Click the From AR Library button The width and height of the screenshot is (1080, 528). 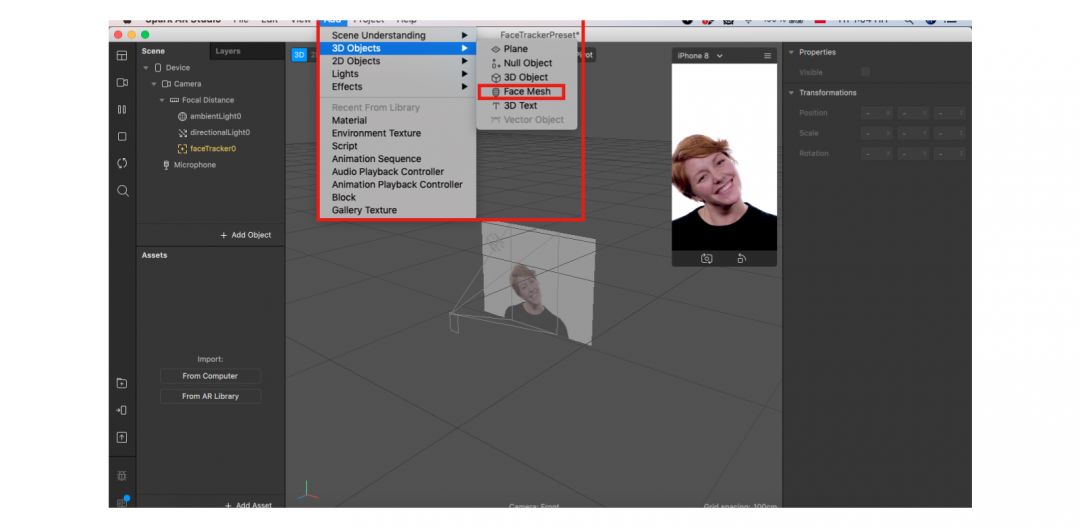pos(210,396)
